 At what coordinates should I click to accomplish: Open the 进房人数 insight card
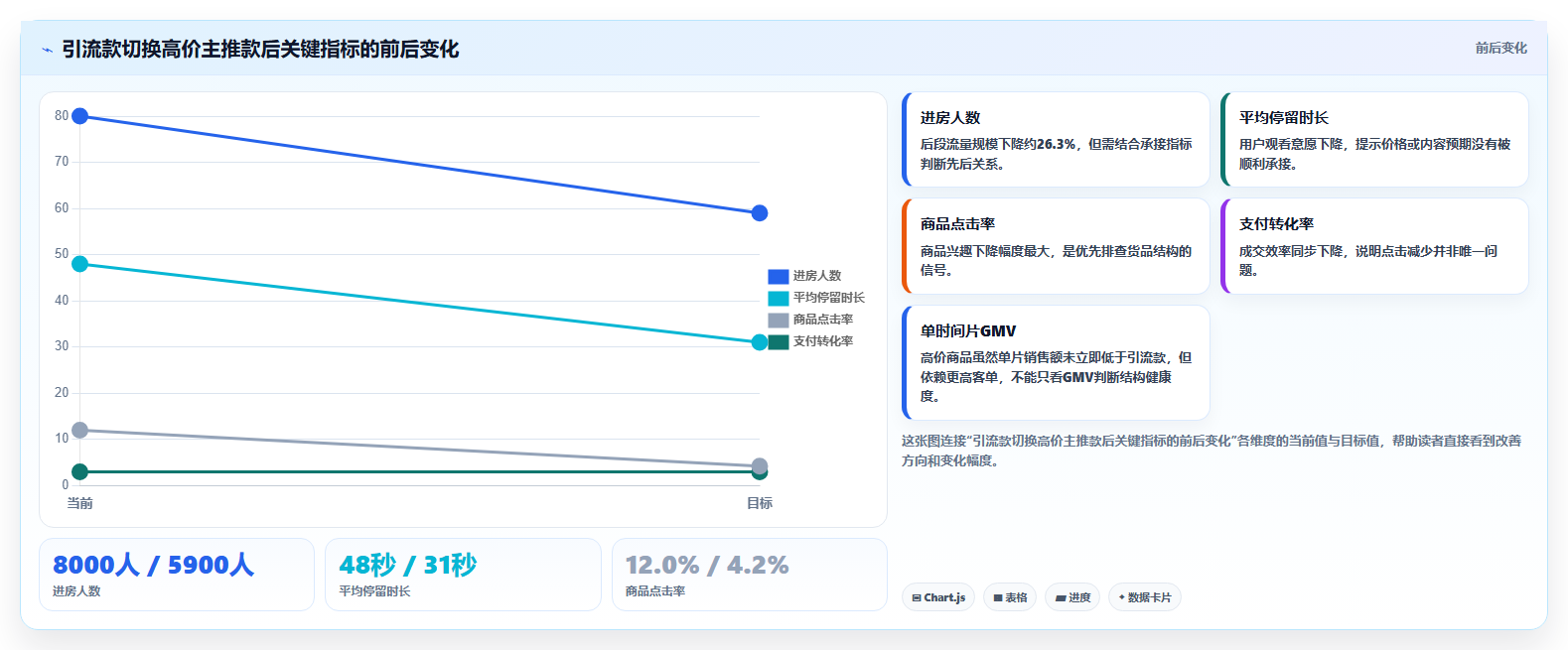coord(1056,139)
